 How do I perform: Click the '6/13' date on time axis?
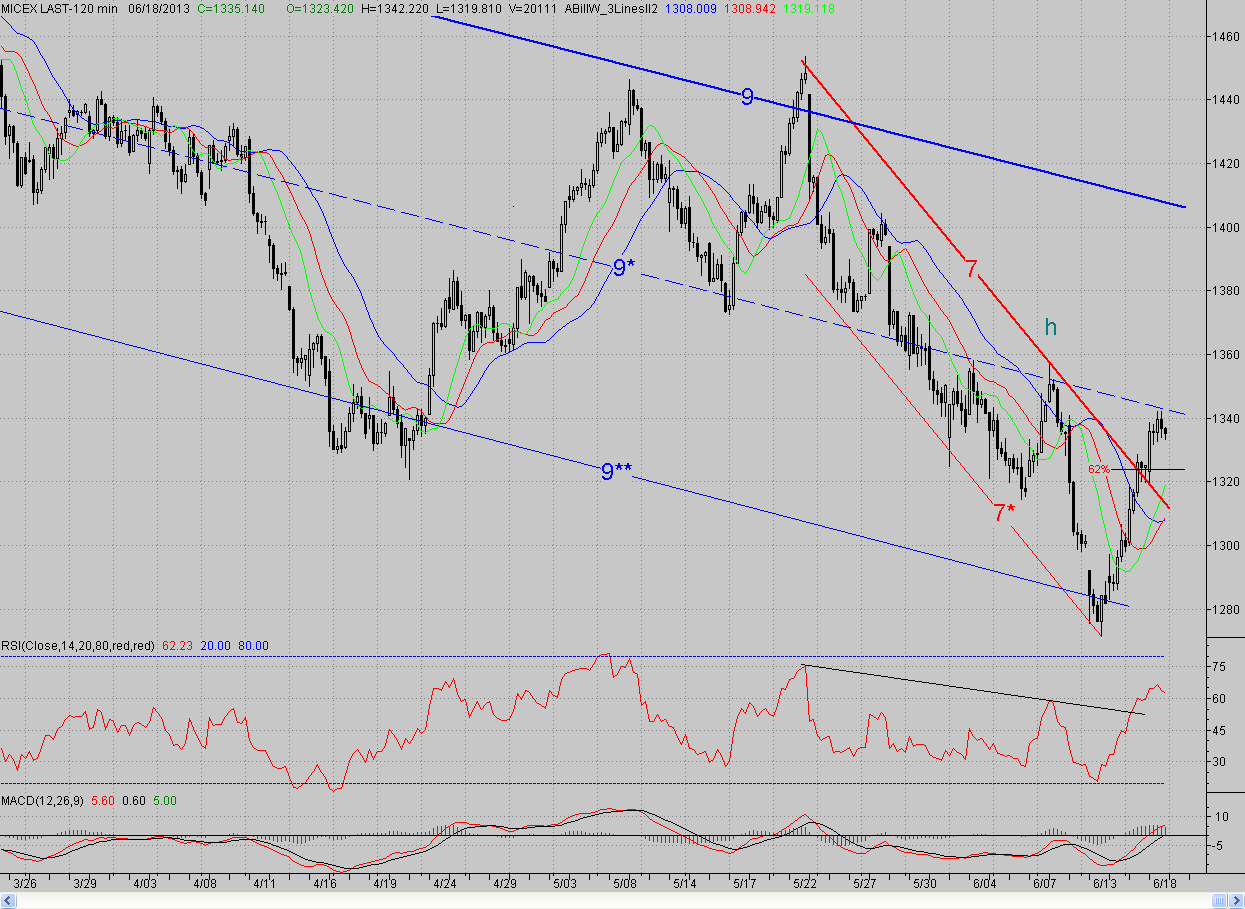tap(1105, 884)
